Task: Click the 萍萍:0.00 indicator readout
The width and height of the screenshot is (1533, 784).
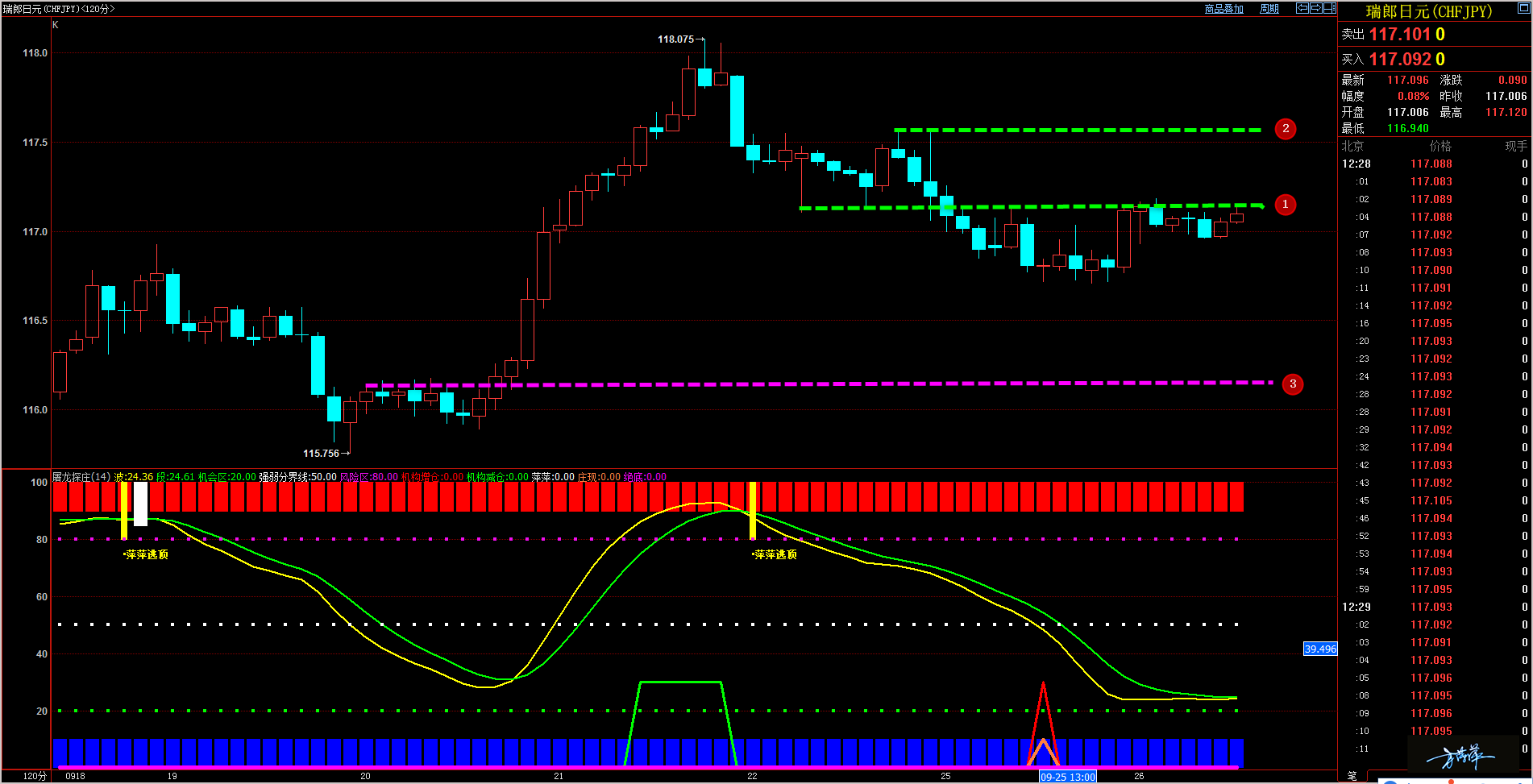Action: coord(553,477)
